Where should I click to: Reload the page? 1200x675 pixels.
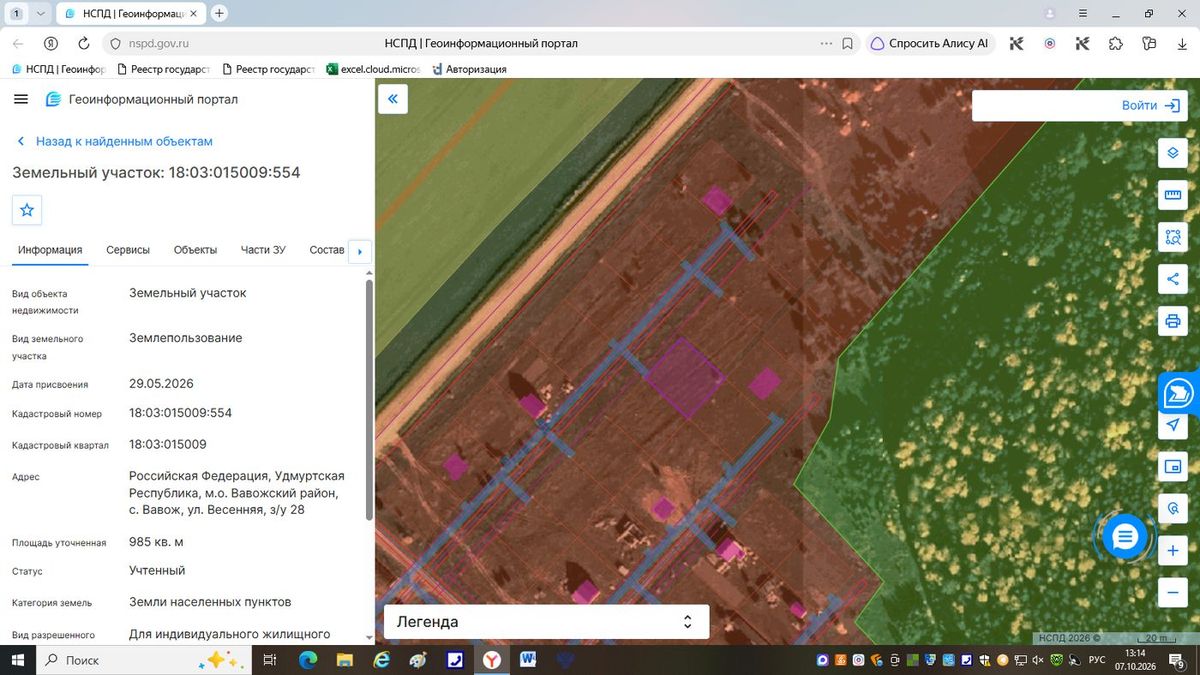[x=84, y=43]
